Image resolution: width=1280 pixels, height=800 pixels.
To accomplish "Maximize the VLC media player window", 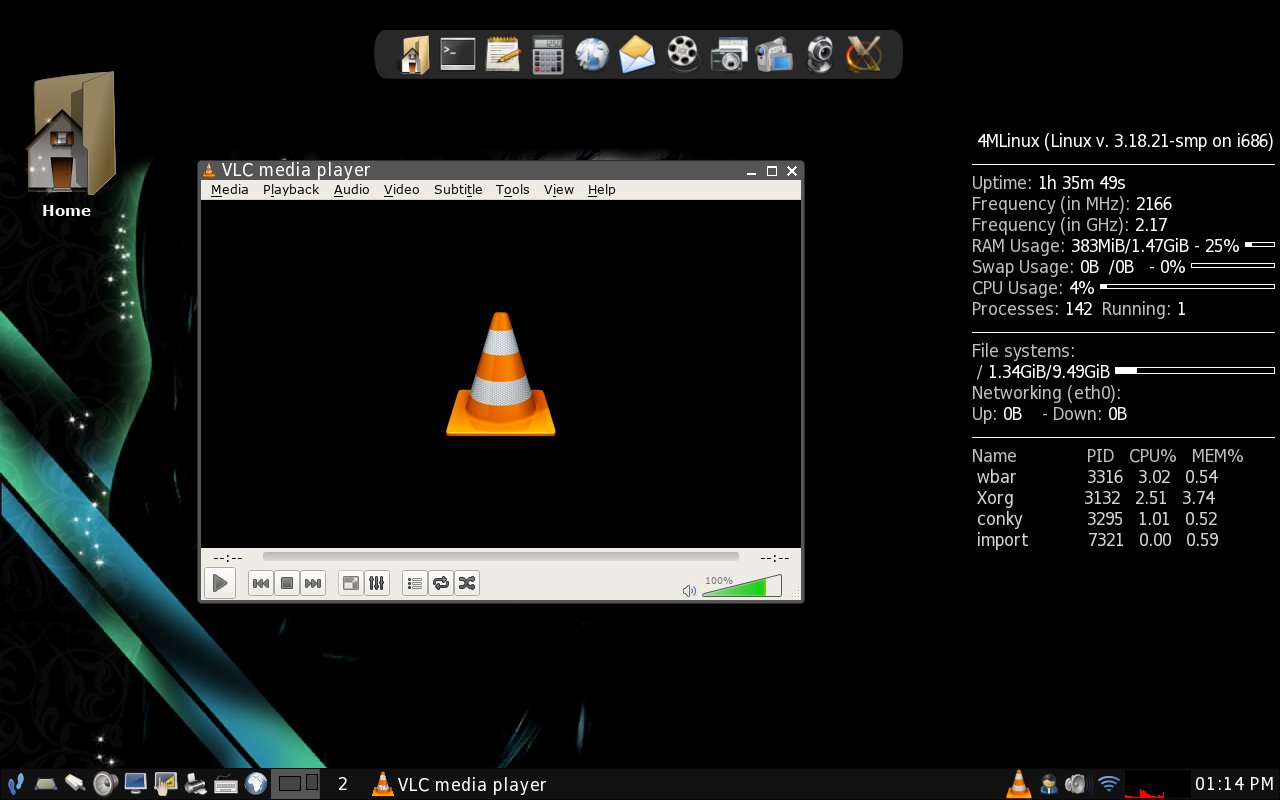I will pos(772,171).
